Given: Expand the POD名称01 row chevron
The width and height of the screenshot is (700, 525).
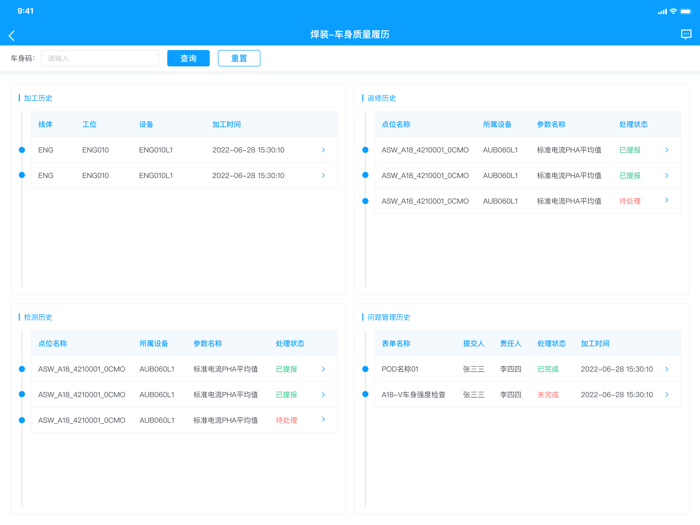Looking at the screenshot, I should tap(667, 369).
